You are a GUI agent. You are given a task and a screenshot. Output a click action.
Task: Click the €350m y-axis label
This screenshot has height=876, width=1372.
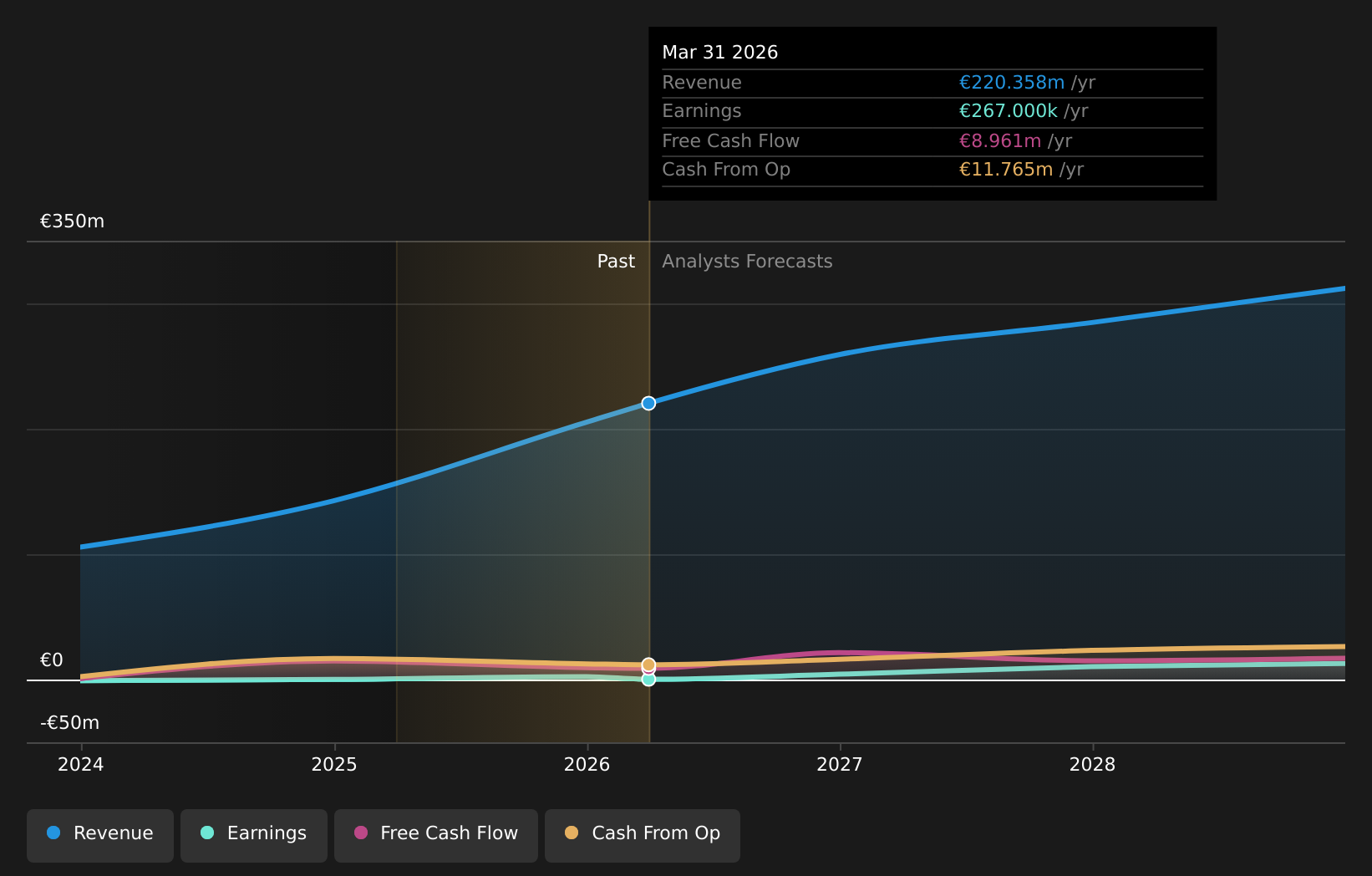pos(73,222)
